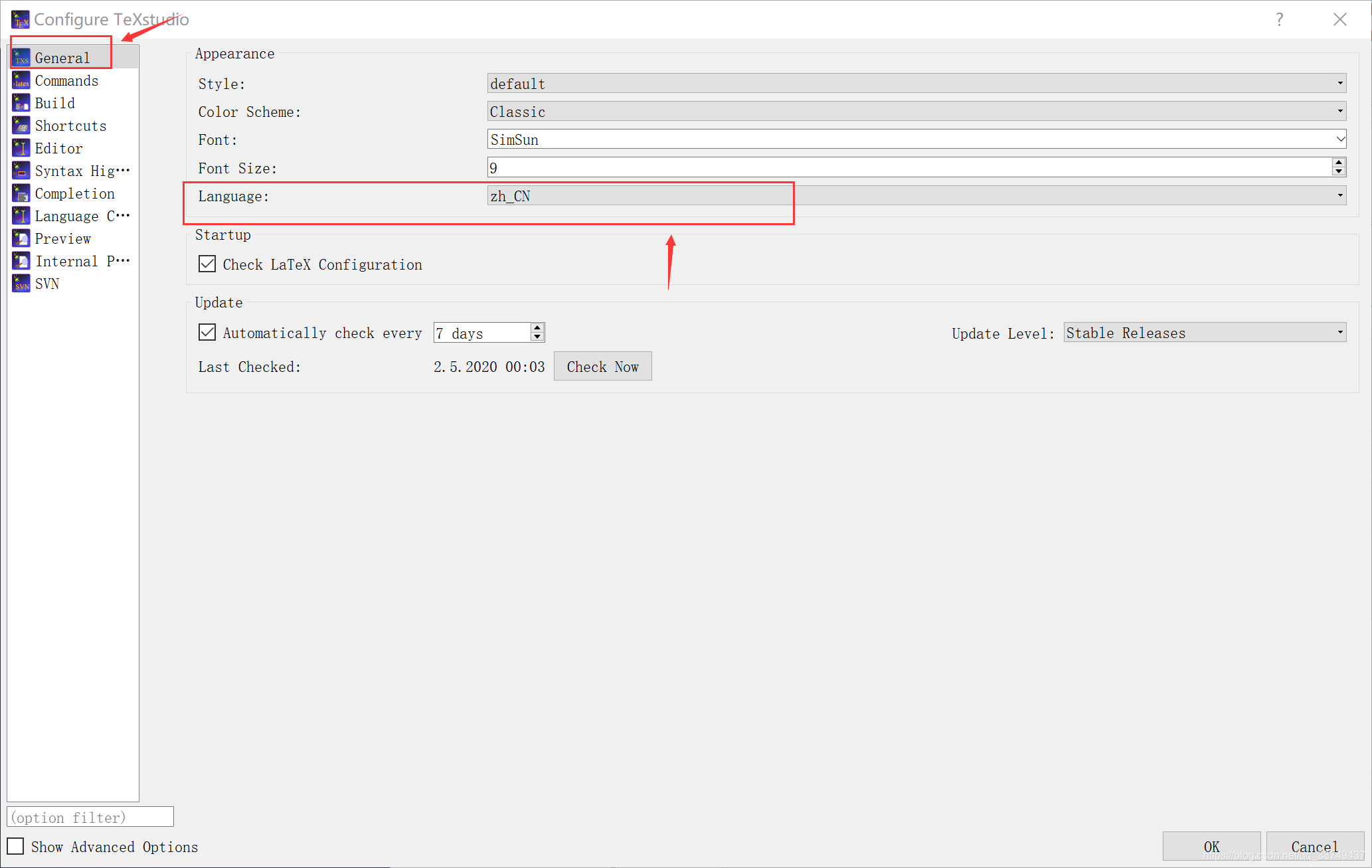This screenshot has height=868, width=1372.
Task: Click the TeXstudio title bar icon
Action: coord(20,20)
